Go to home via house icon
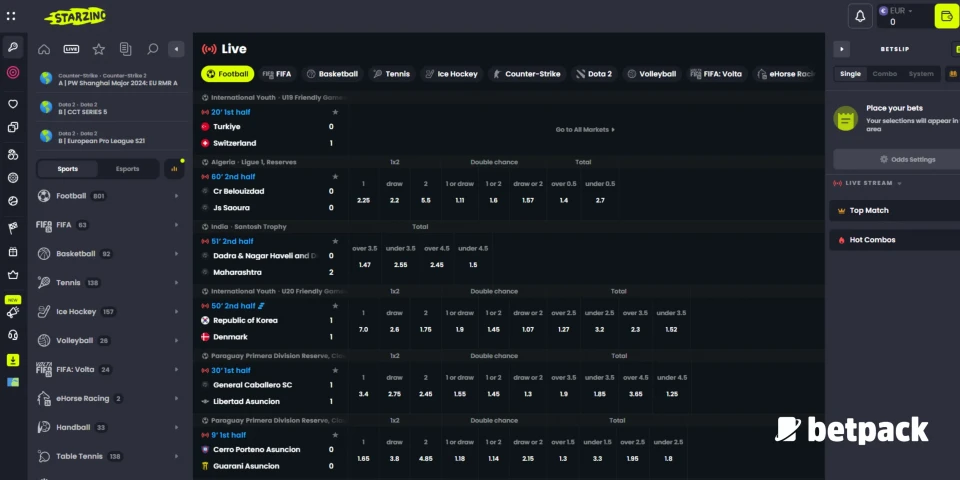The image size is (960, 480). click(x=44, y=49)
